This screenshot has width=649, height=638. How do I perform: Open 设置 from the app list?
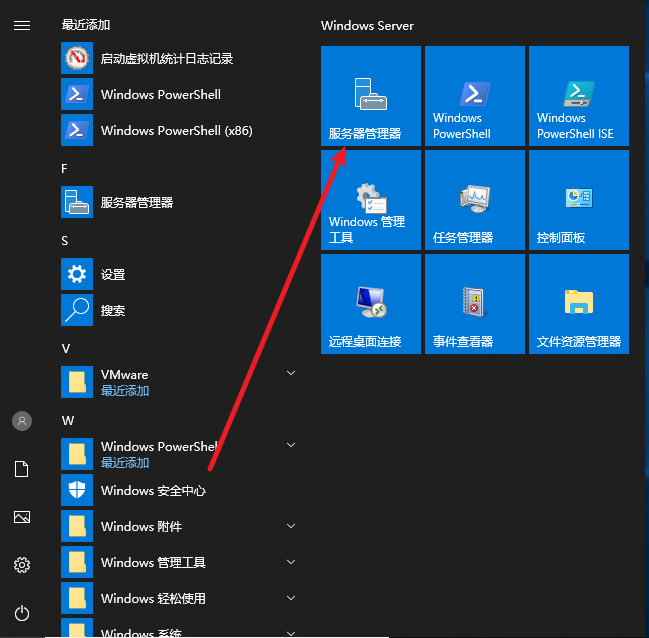(112, 274)
